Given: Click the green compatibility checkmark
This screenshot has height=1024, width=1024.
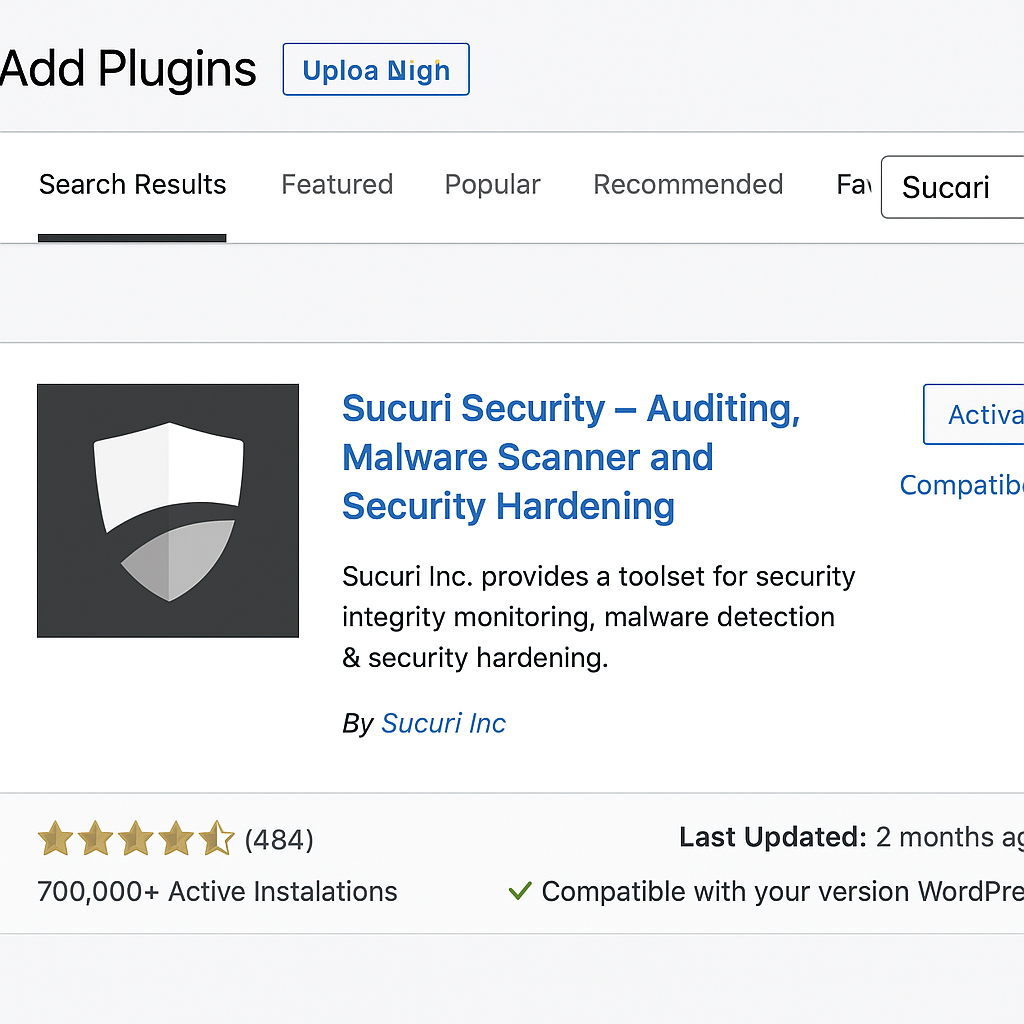Looking at the screenshot, I should pyautogui.click(x=520, y=890).
